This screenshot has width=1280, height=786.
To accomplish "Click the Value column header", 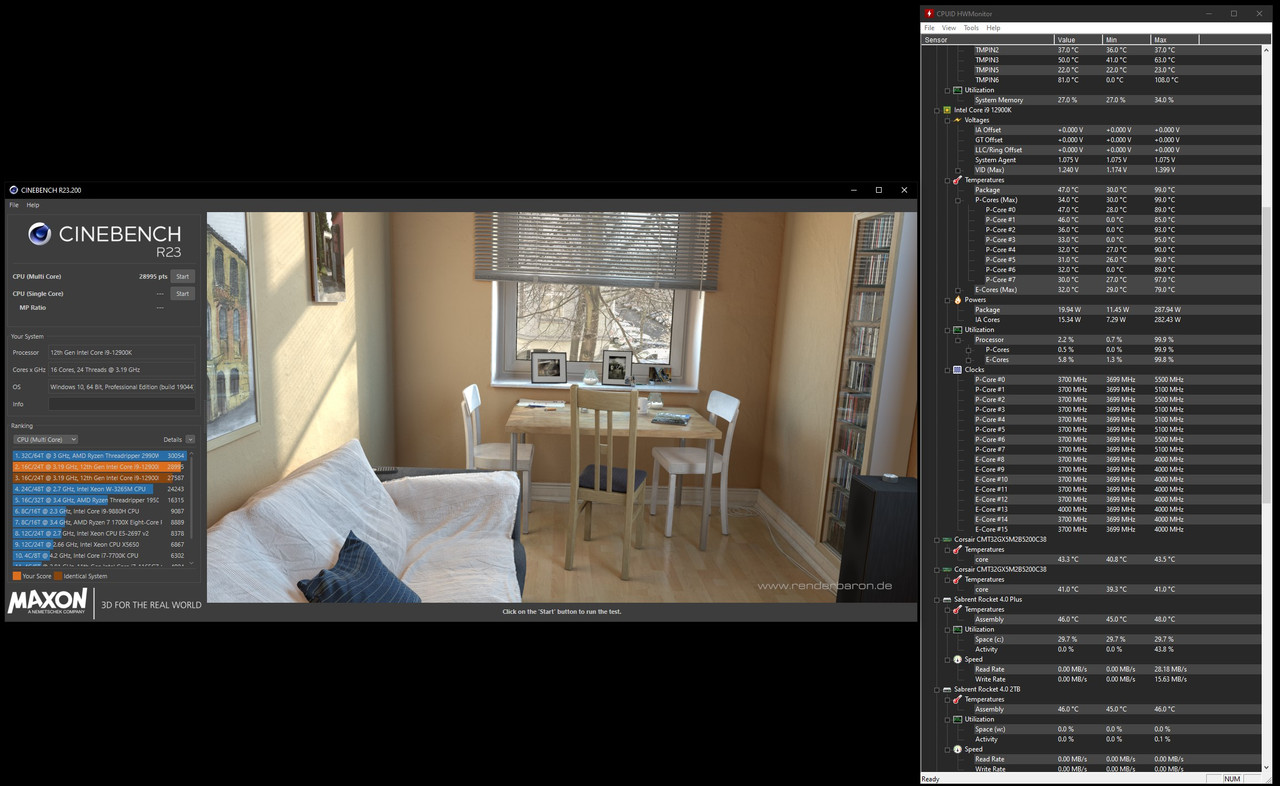I will click(x=1078, y=39).
